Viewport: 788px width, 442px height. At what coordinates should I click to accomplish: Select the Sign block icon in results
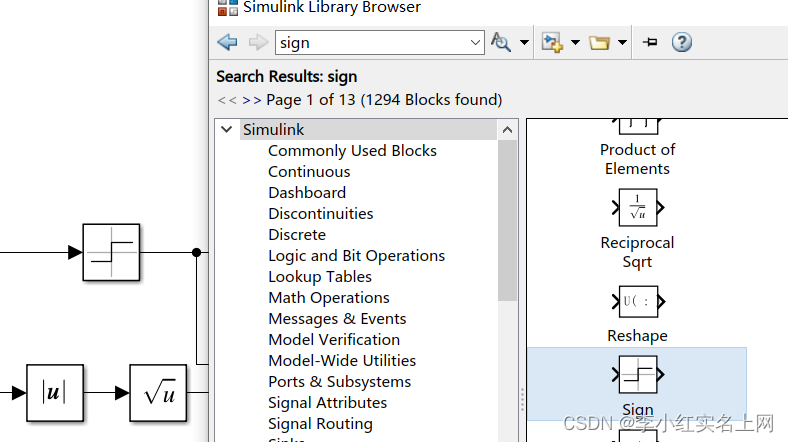(638, 374)
